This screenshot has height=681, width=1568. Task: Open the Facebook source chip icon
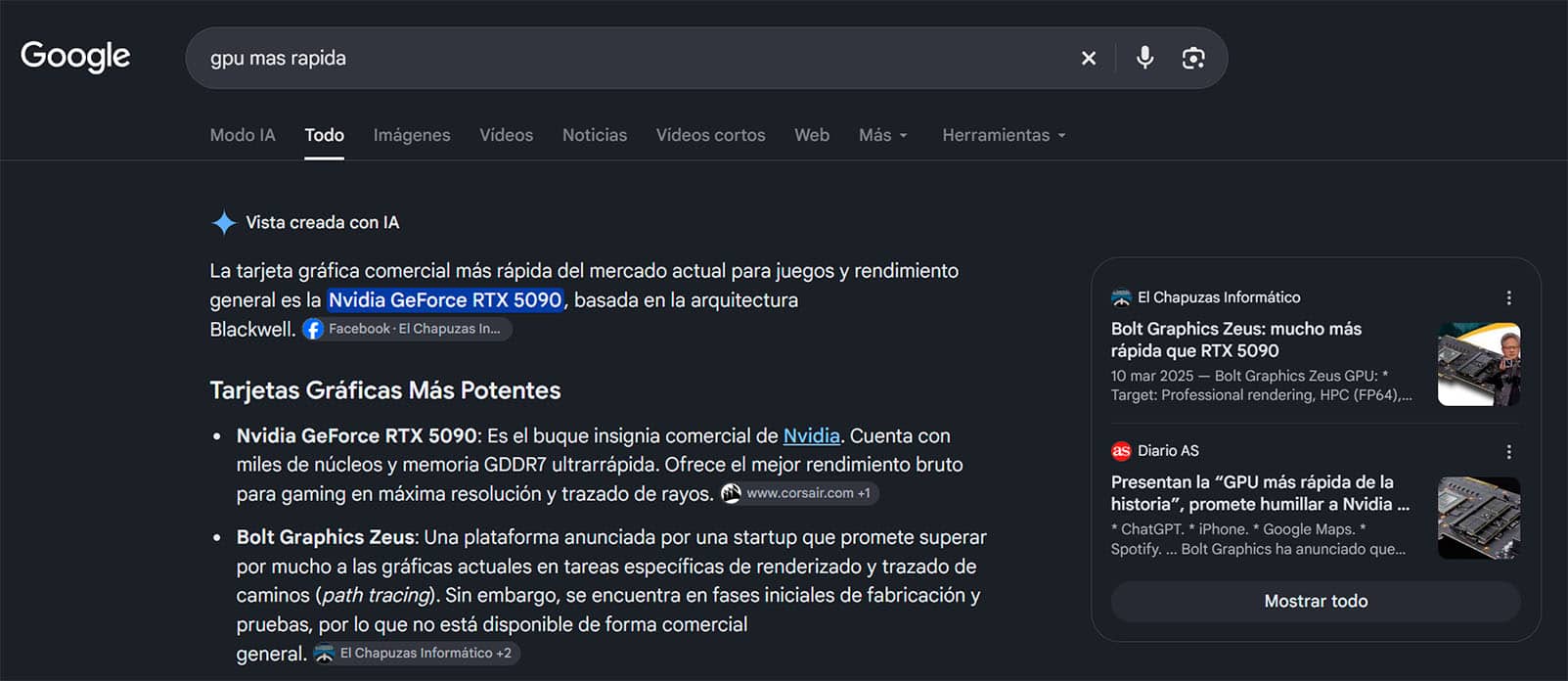(x=313, y=330)
